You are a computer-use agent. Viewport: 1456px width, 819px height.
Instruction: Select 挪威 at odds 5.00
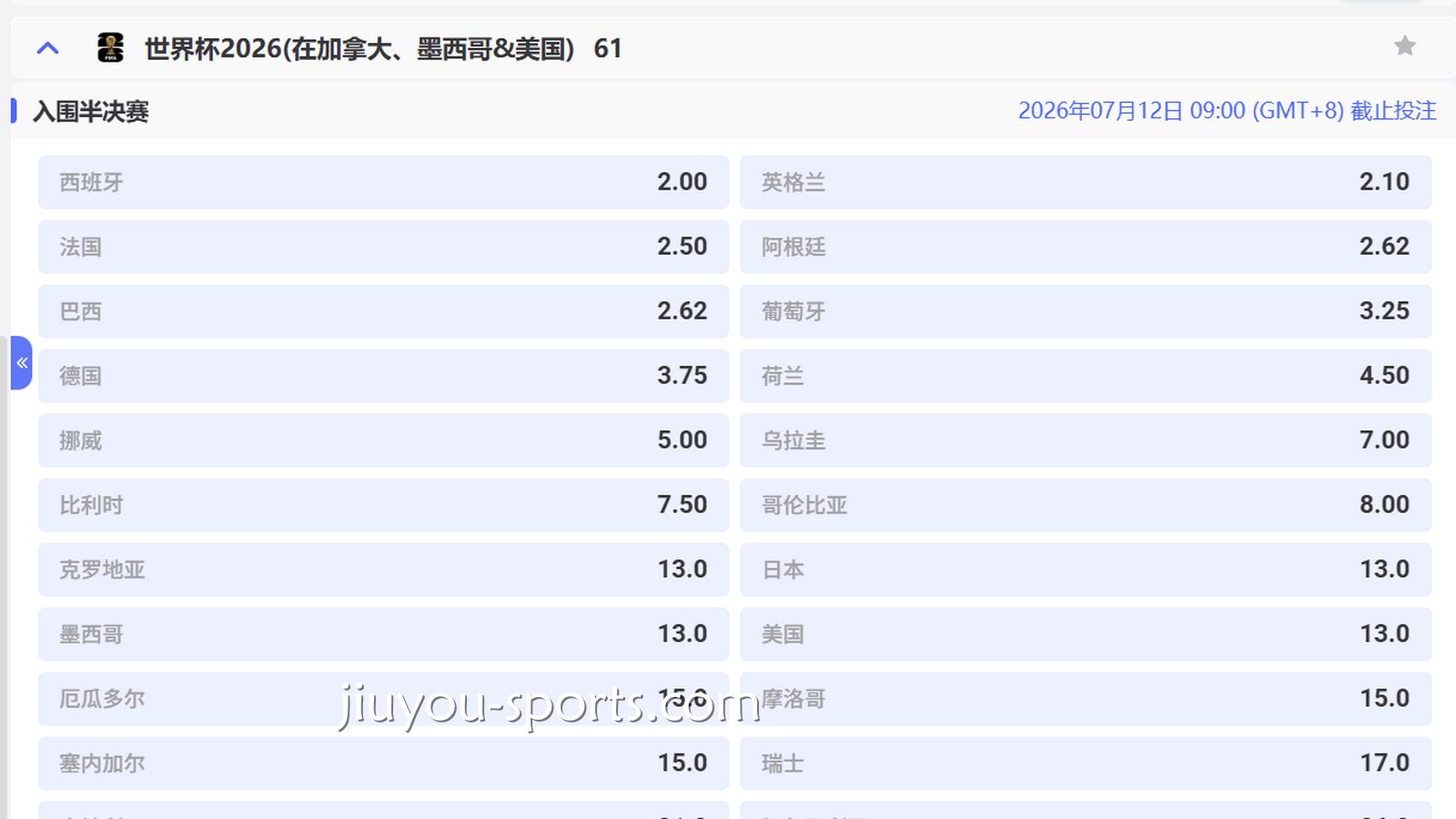[382, 440]
